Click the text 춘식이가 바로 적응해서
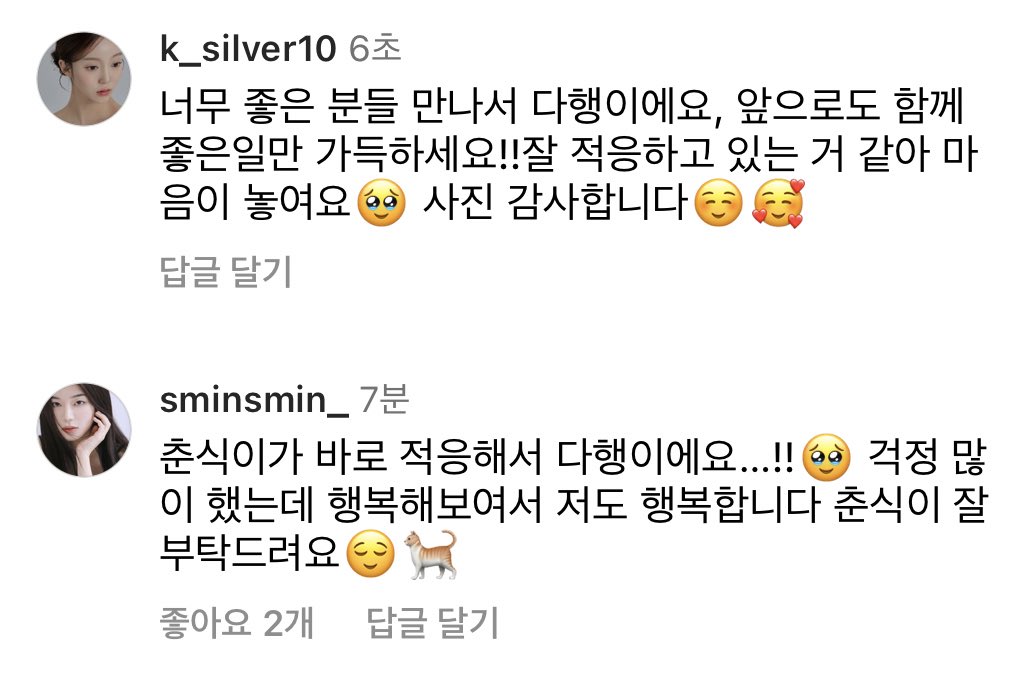Image resolution: width=1035 pixels, height=679 pixels. coord(351,456)
